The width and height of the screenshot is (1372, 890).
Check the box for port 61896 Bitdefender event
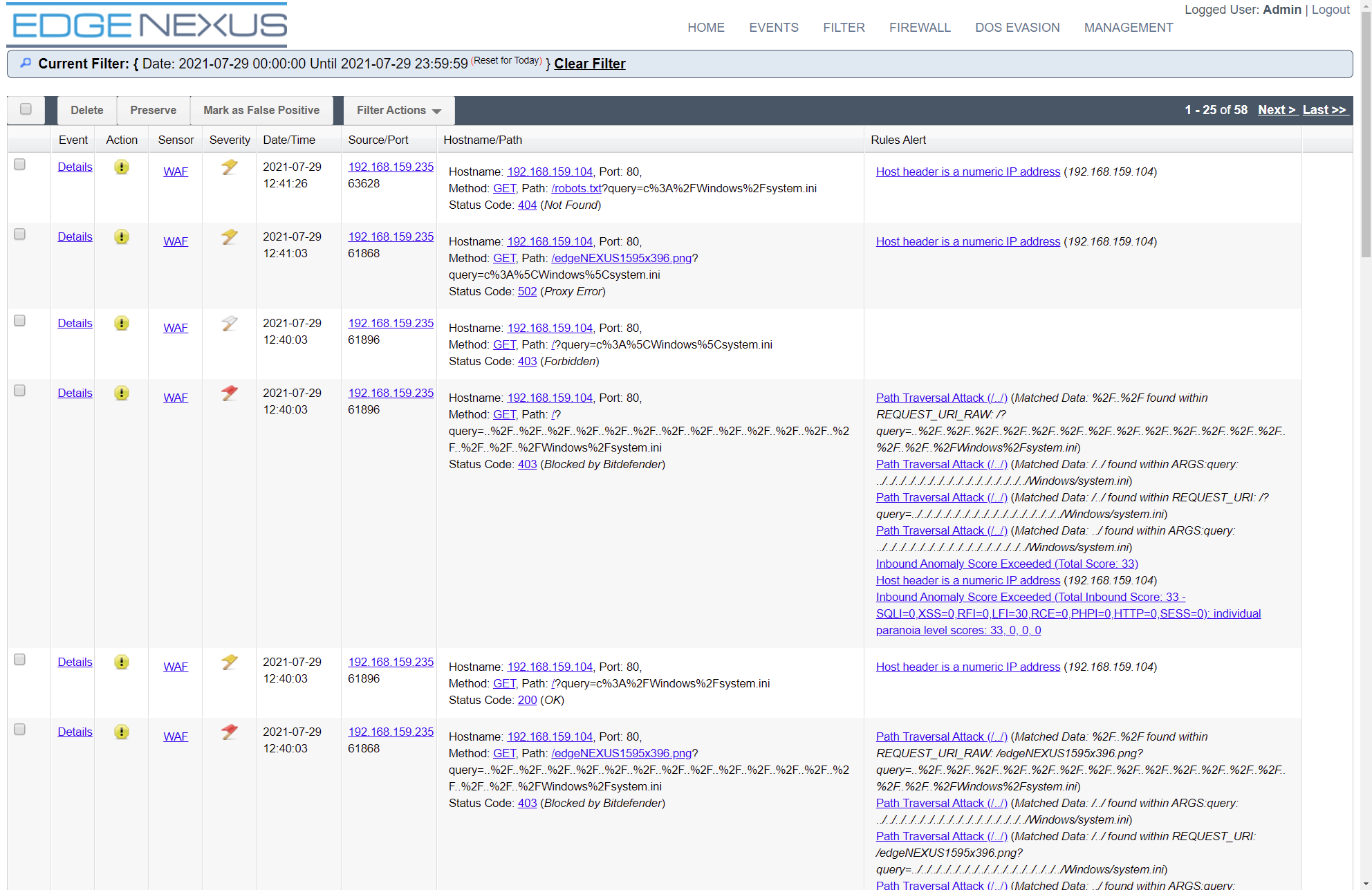click(20, 391)
